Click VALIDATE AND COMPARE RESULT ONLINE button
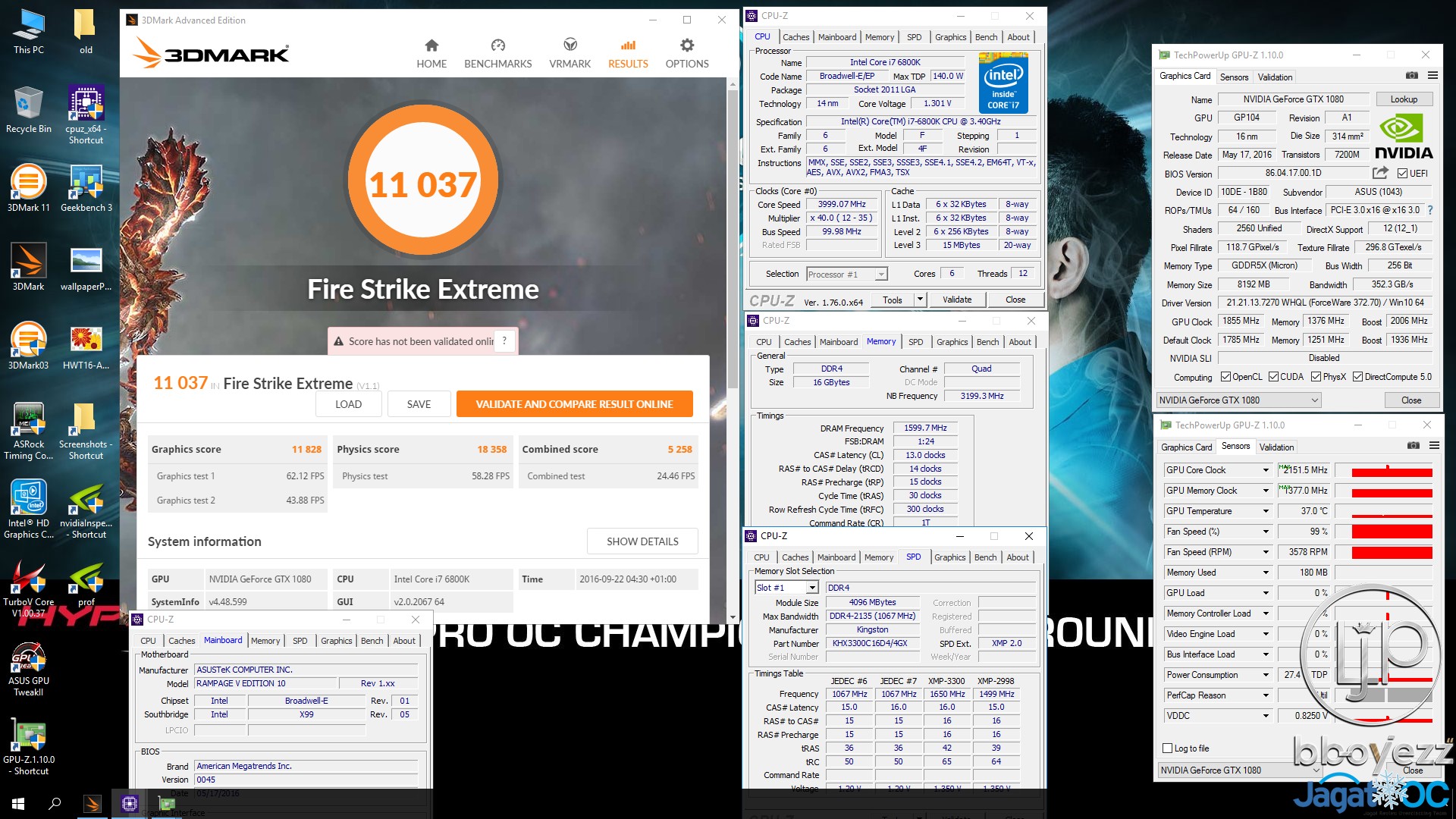 click(574, 404)
